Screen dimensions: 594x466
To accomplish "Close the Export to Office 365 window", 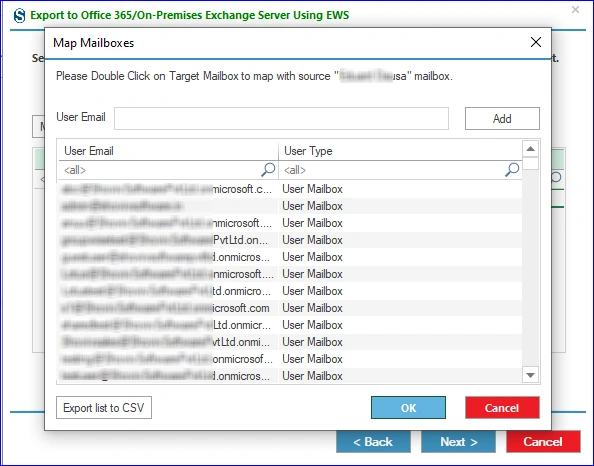I will (575, 9).
